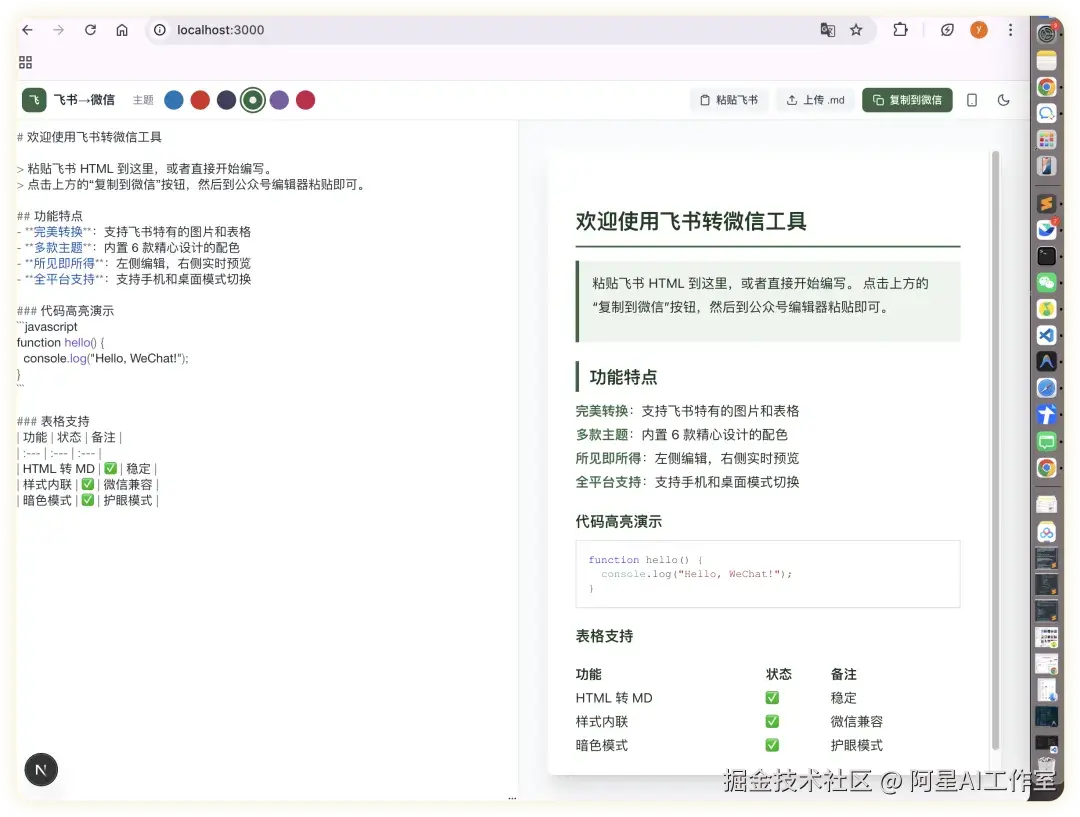Click inside the browser address bar
The image size is (1080, 817).
(400, 30)
